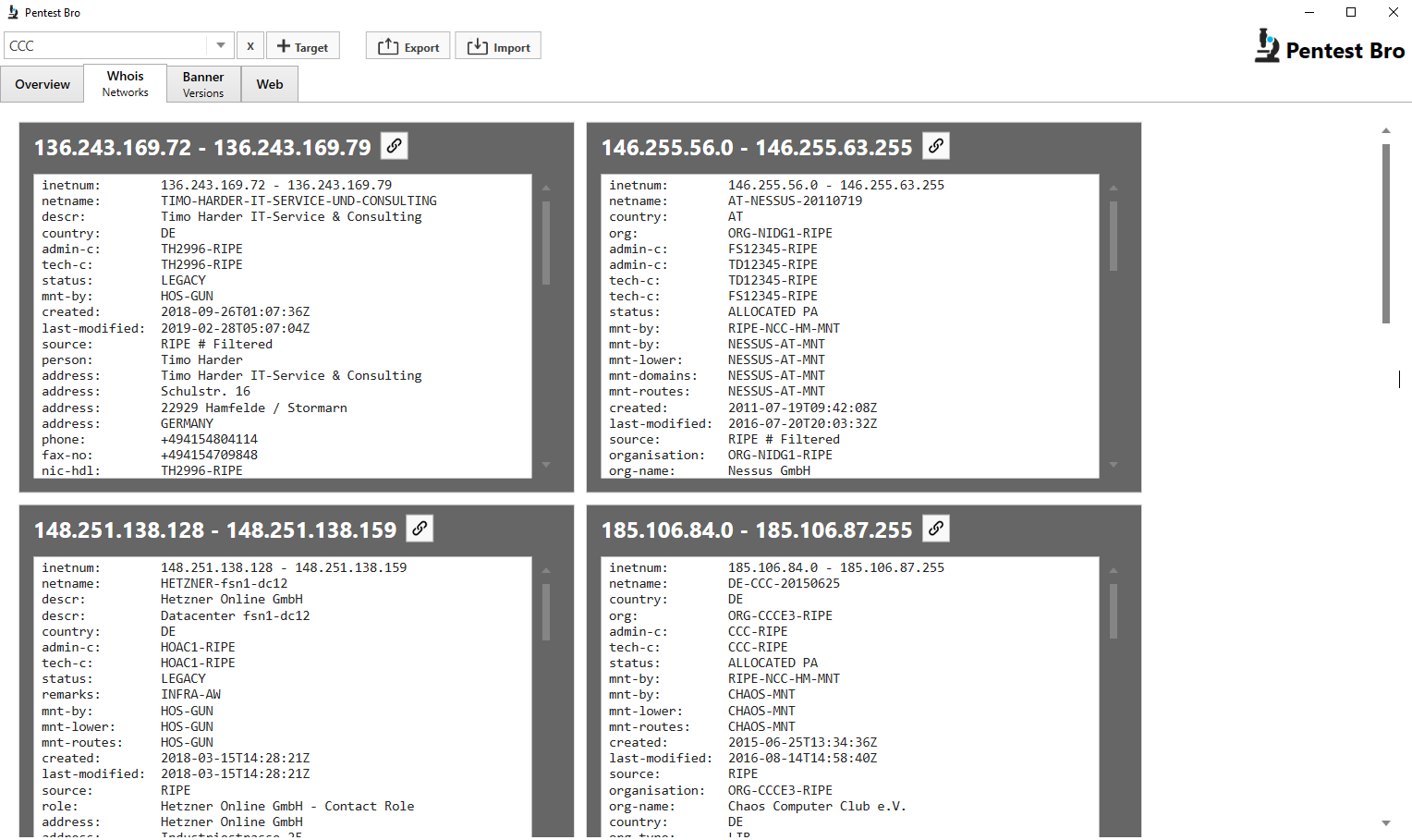Click scroll up arrow in 185.106.84.0 card
1412x840 pixels.
pyautogui.click(x=1114, y=570)
